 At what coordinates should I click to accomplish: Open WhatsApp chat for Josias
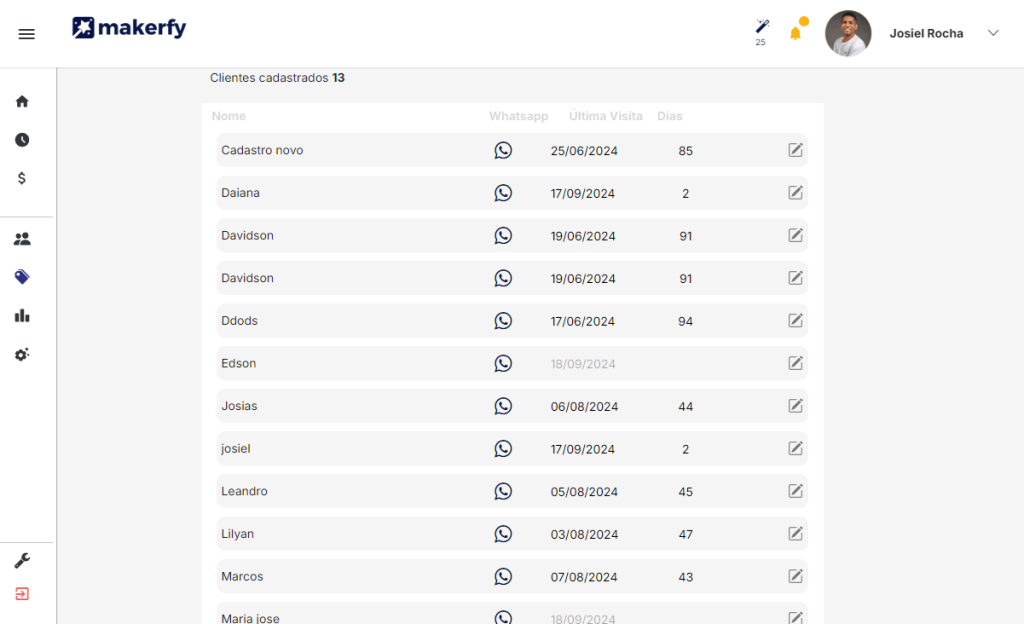(x=503, y=406)
